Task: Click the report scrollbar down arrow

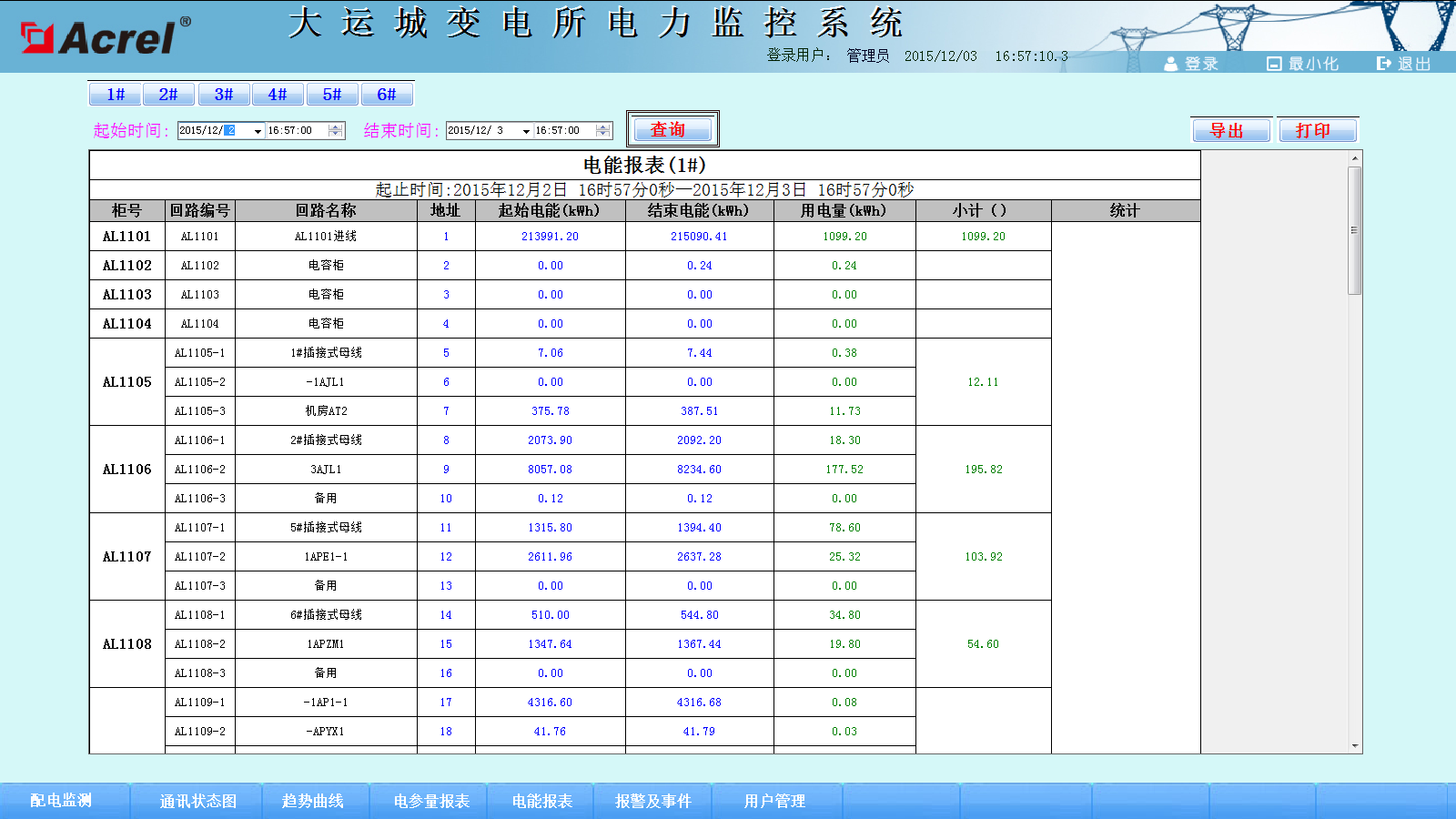Action: 1355,746
